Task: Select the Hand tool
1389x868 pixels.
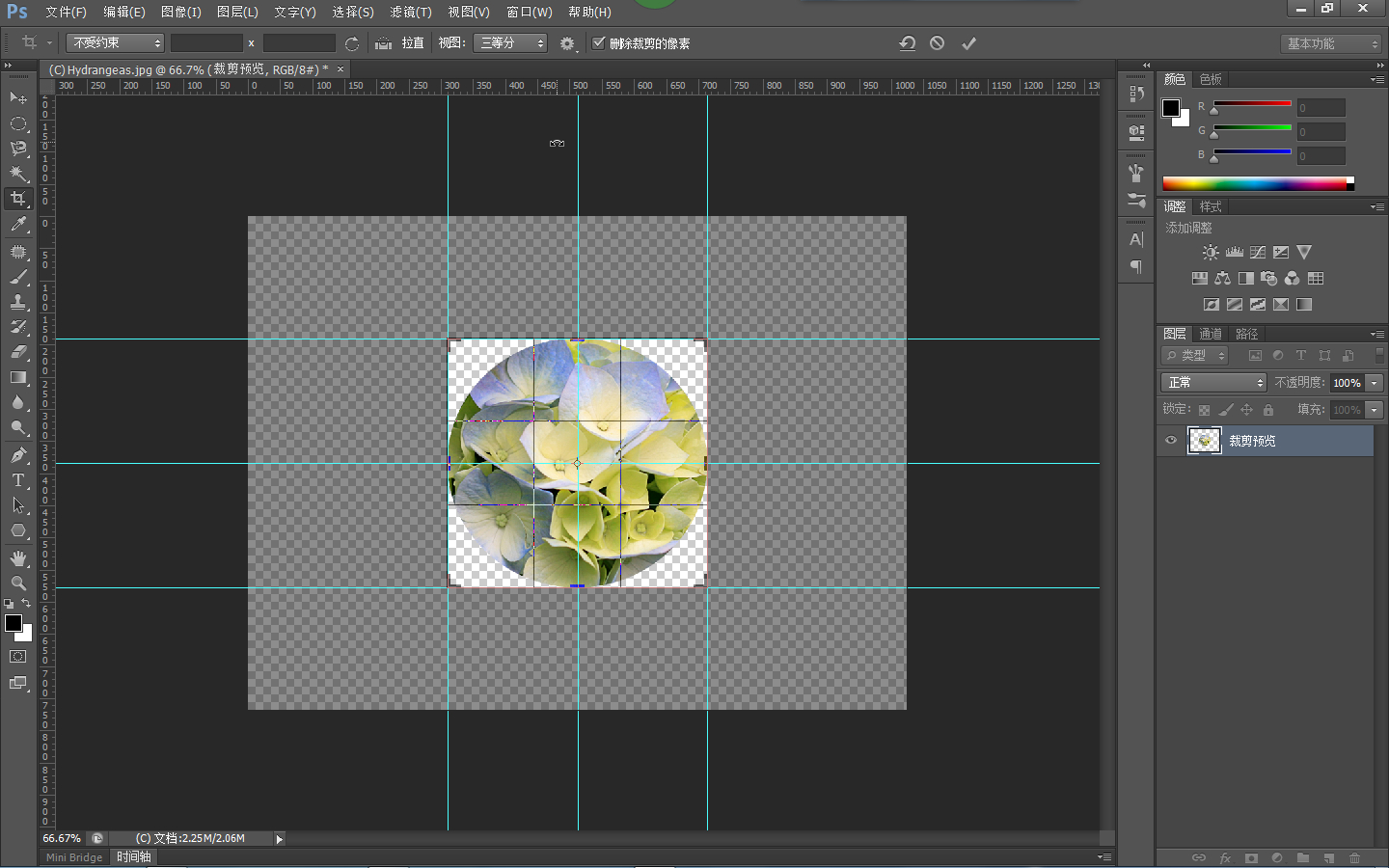Action: tap(17, 558)
